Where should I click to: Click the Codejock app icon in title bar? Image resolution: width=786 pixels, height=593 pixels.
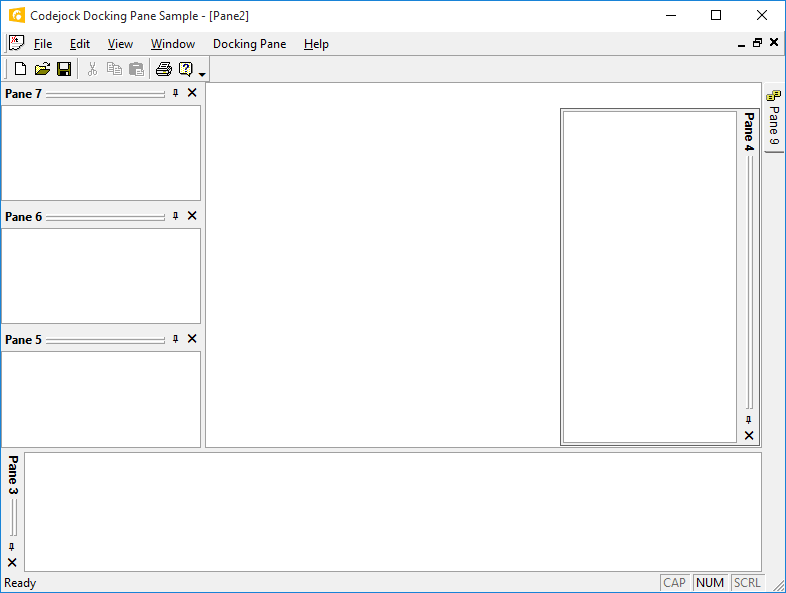point(17,16)
